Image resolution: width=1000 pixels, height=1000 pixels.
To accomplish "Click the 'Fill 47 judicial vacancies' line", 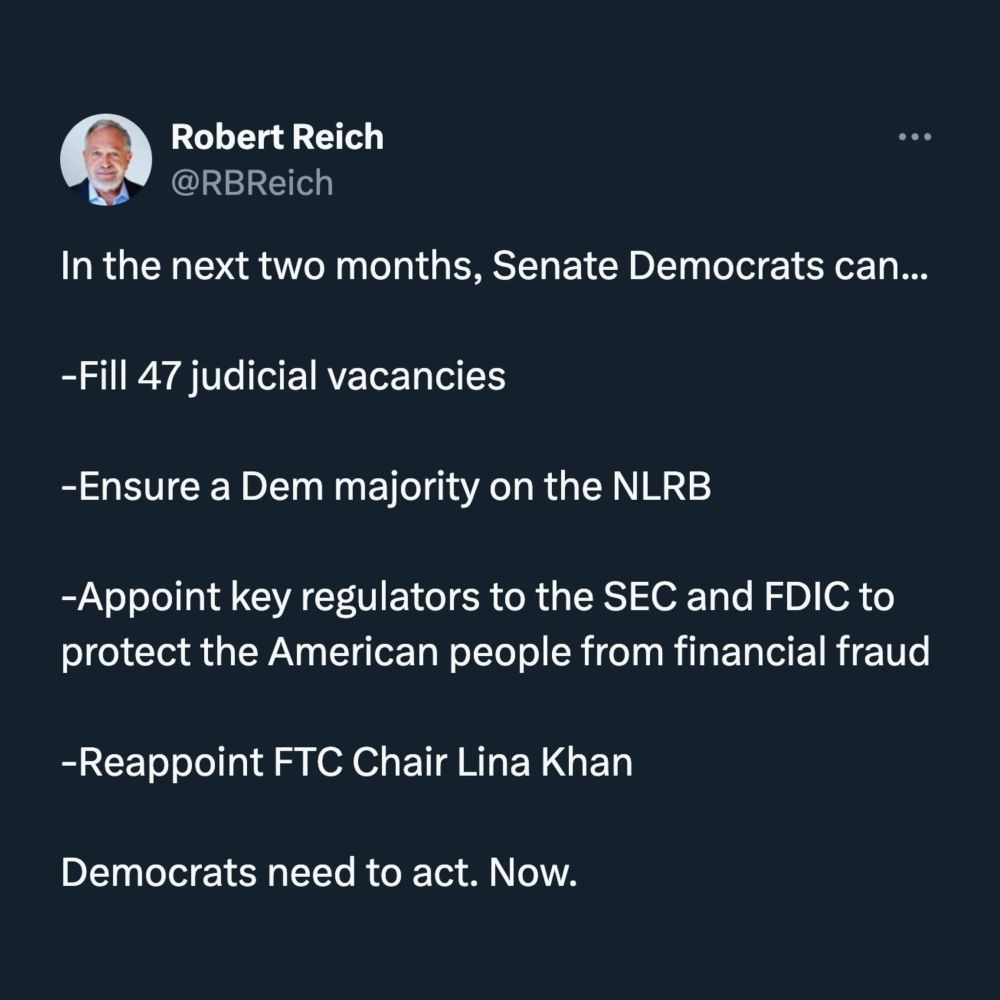I will (x=283, y=376).
